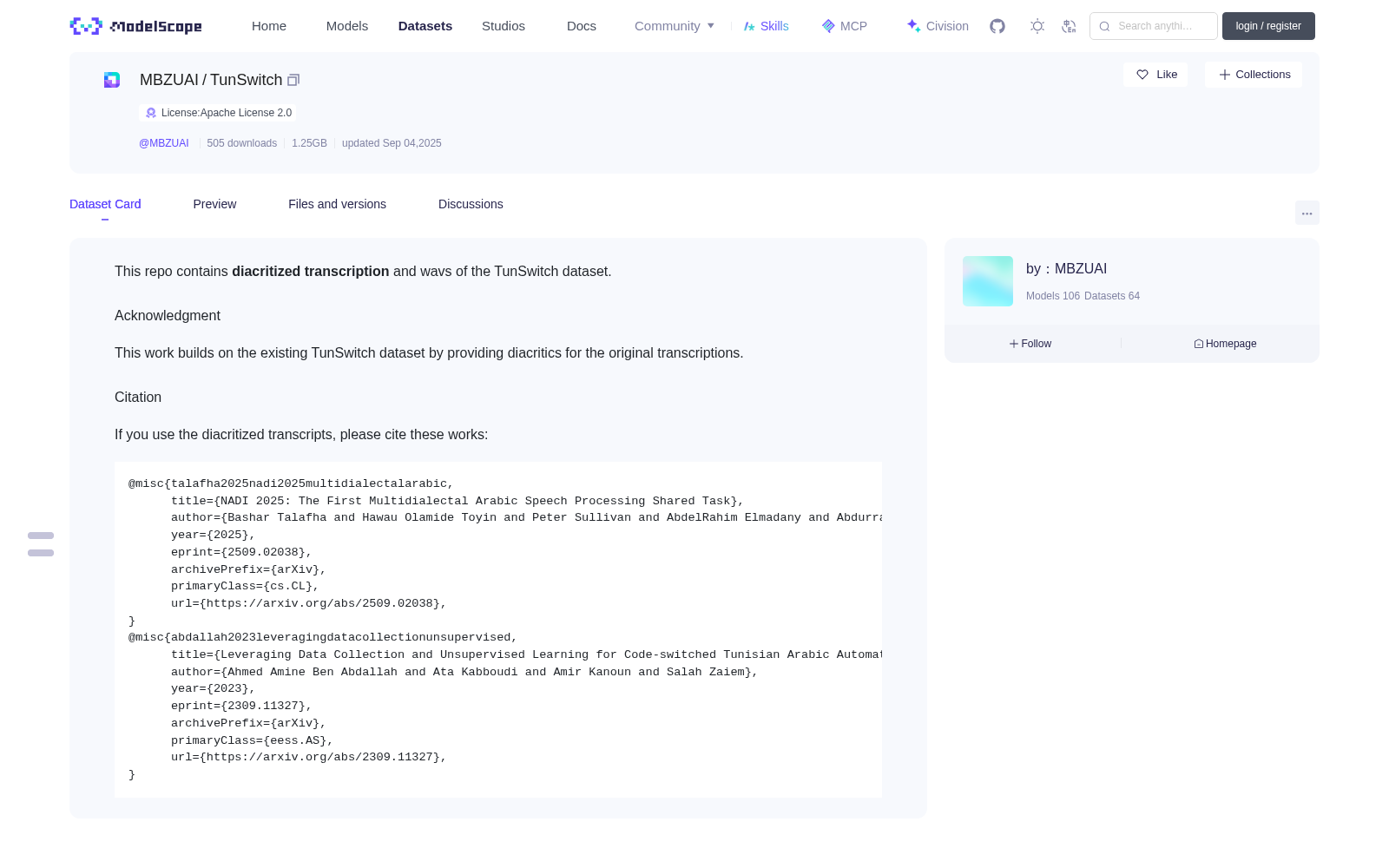
Task: Click the Models 106 count
Action: tap(1053, 296)
